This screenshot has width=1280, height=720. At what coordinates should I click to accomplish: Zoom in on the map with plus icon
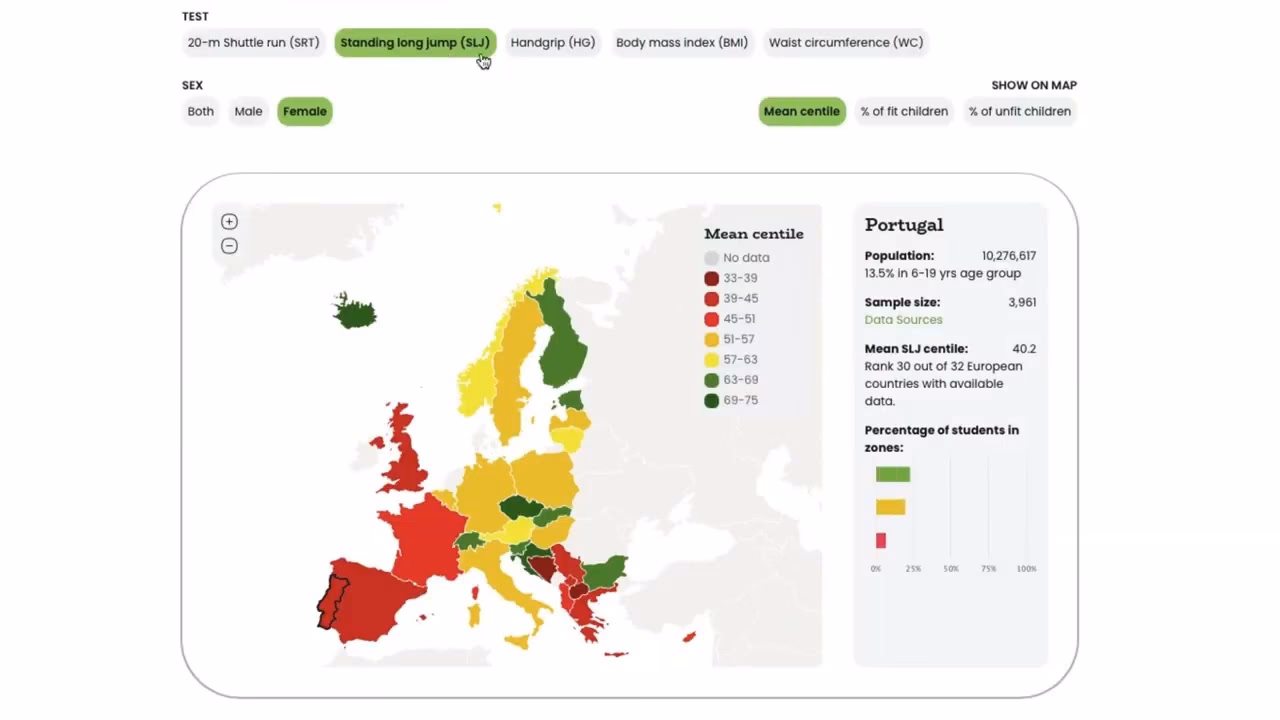click(229, 221)
